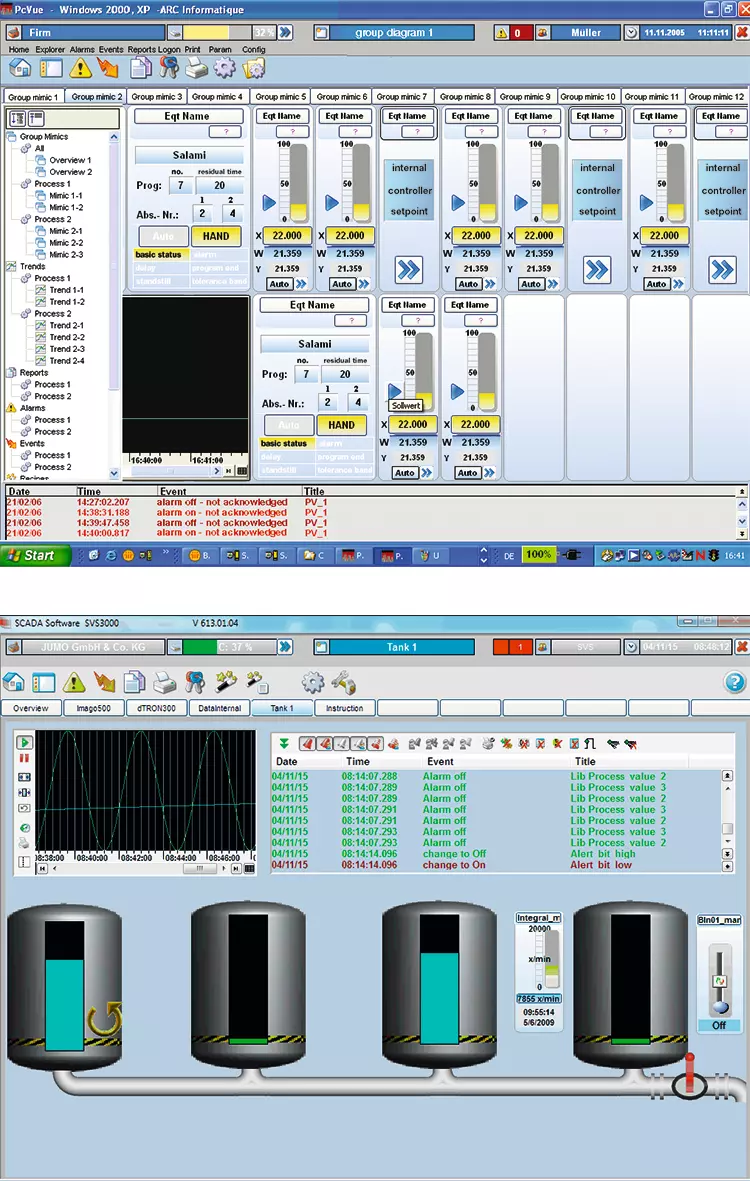Toggle HAND mode in the upper Salami panel

pos(216,236)
